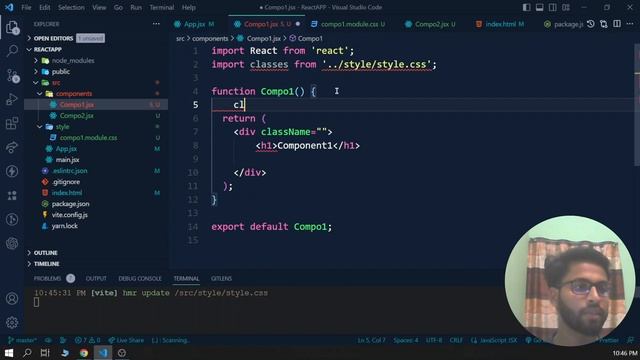
Task: Click errors and warnings count in status bar
Action: [87, 340]
